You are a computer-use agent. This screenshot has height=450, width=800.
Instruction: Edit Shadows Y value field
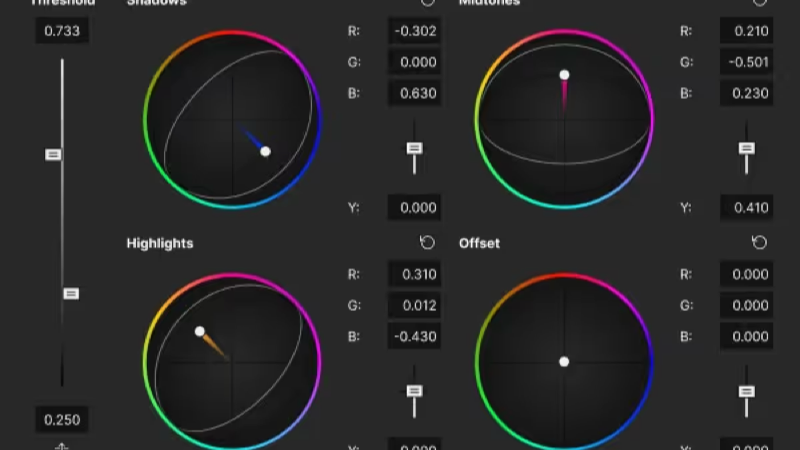(414, 208)
